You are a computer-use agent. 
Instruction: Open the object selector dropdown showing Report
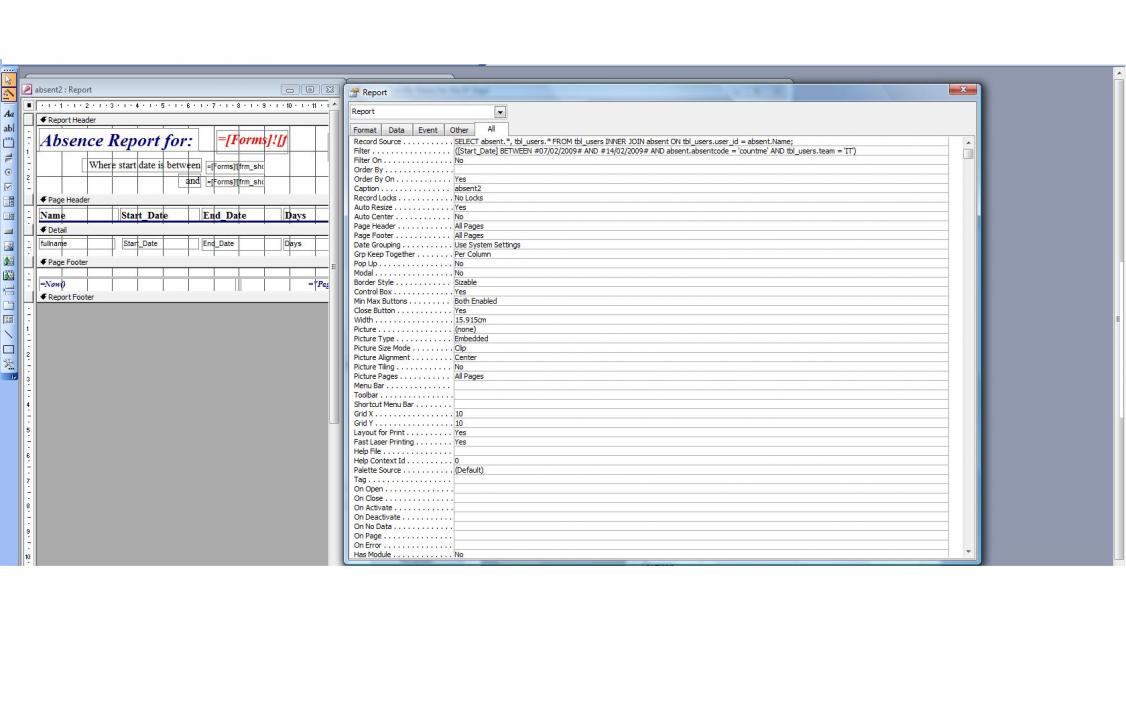[x=500, y=112]
